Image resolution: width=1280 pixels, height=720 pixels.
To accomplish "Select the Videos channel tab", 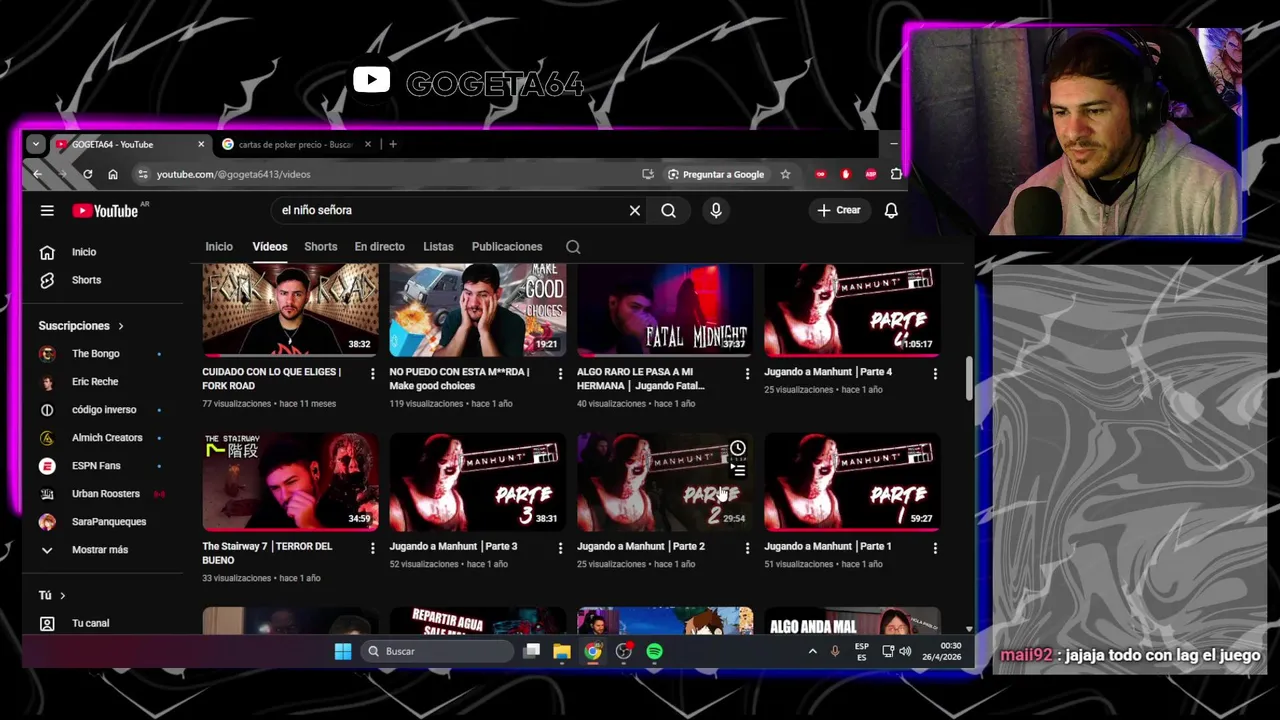I will click(x=270, y=247).
